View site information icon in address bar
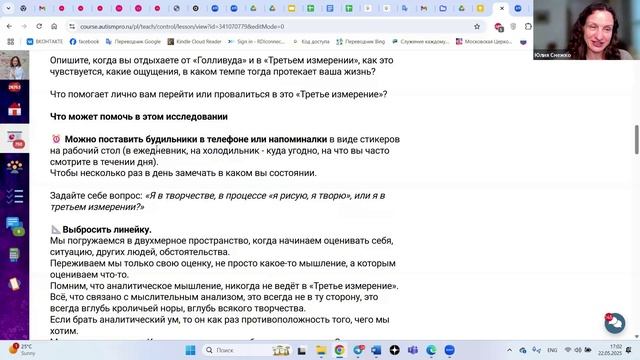 (x=72, y=26)
